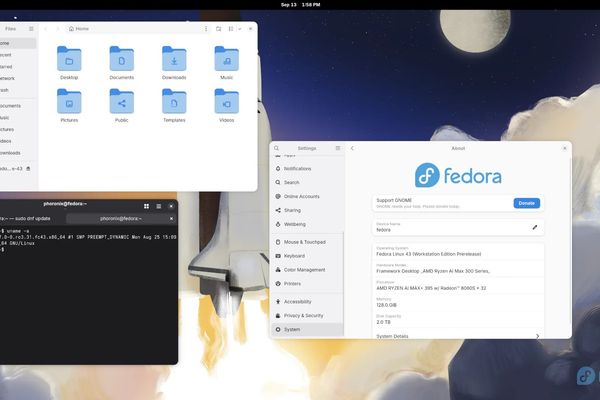Open the Settings hamburger menu
Image resolution: width=600 pixels, height=400 pixels.
click(x=338, y=148)
